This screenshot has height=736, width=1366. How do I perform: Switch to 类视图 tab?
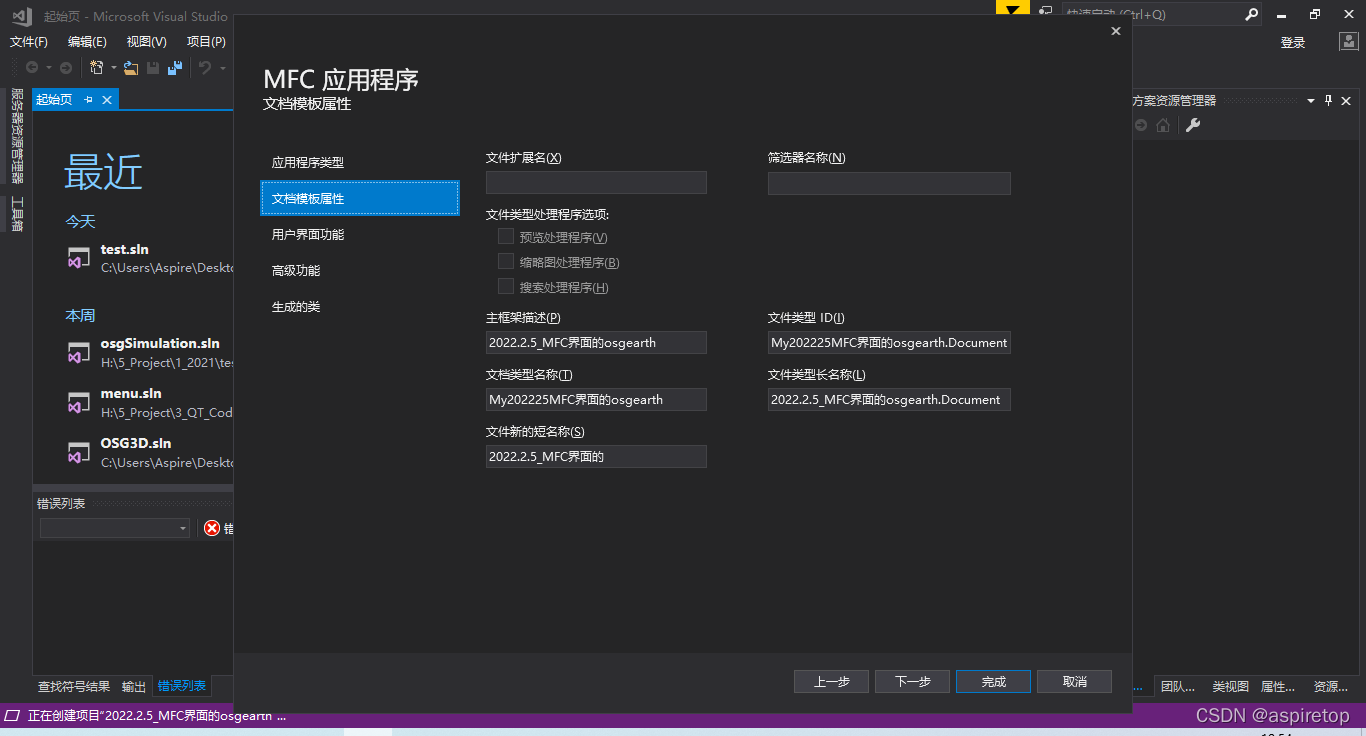point(1230,686)
